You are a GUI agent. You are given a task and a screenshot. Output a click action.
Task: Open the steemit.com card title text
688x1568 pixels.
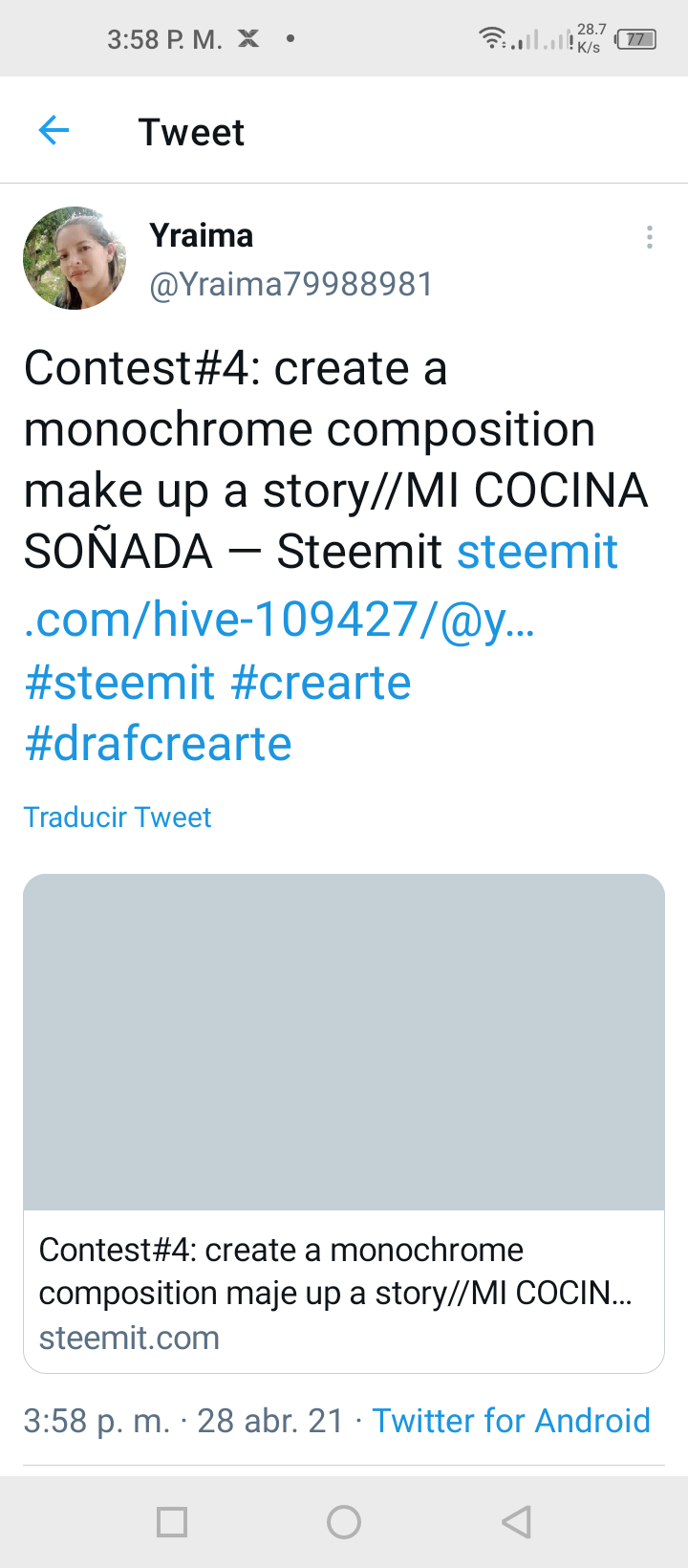pos(335,1272)
